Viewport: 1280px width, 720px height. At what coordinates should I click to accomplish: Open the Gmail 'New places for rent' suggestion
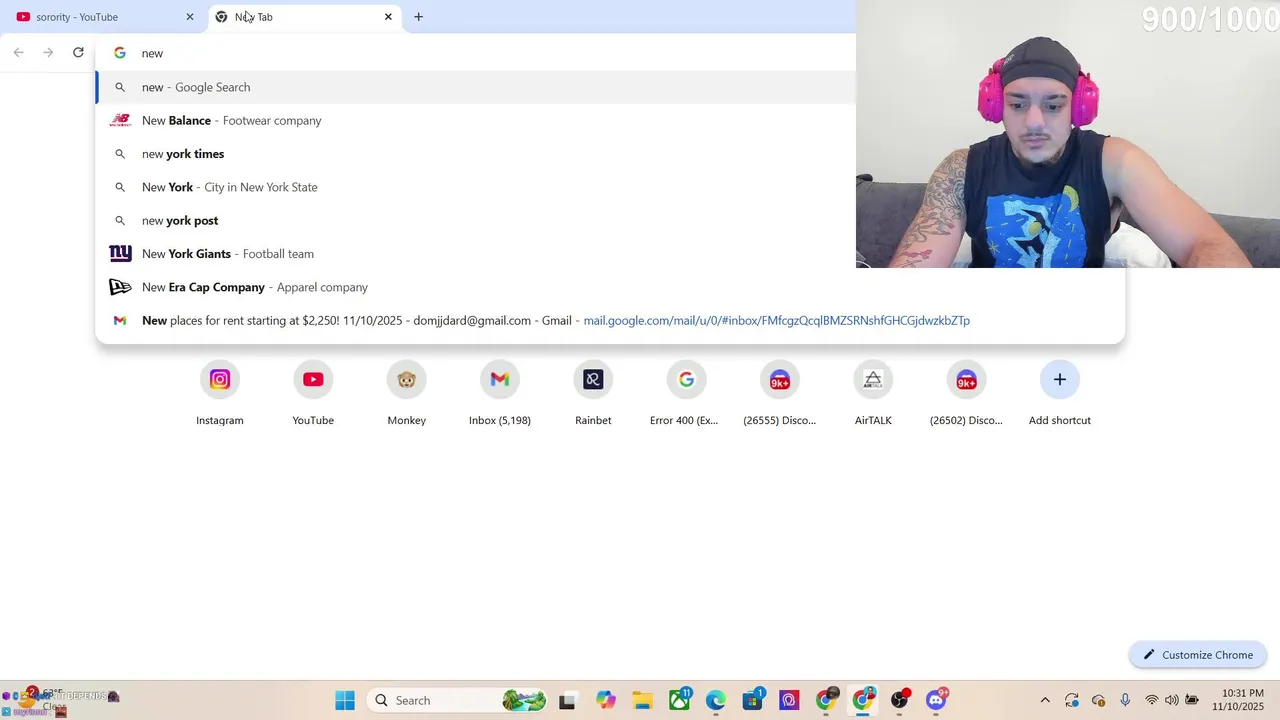point(610,320)
